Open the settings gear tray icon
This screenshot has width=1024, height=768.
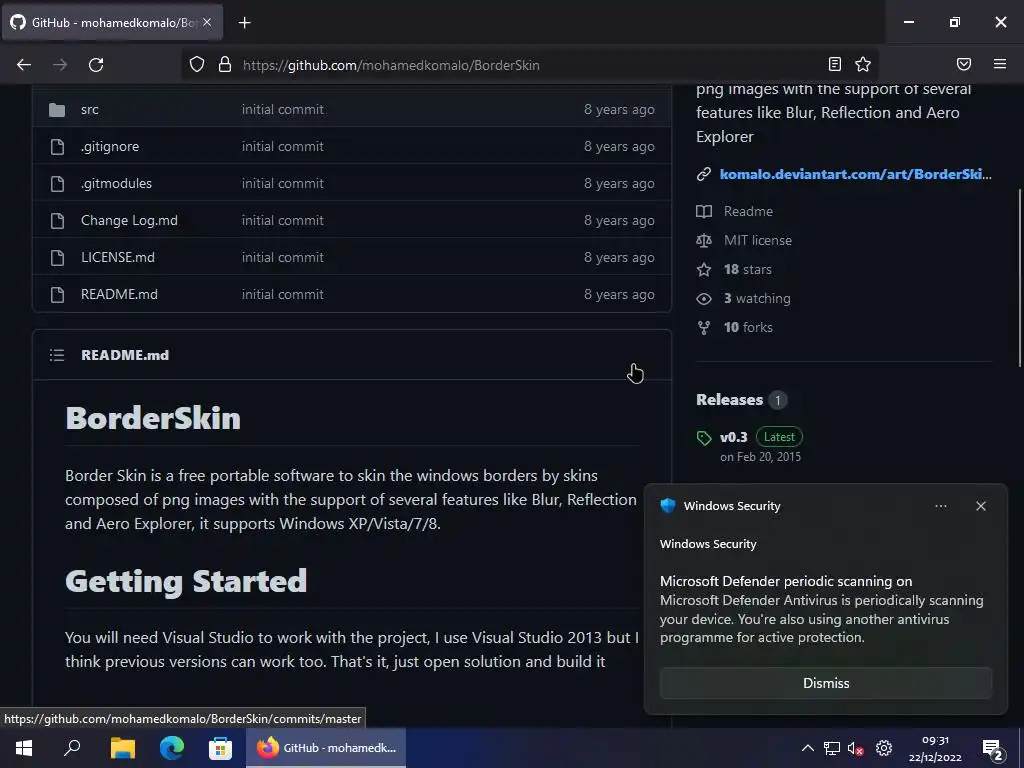coord(884,748)
